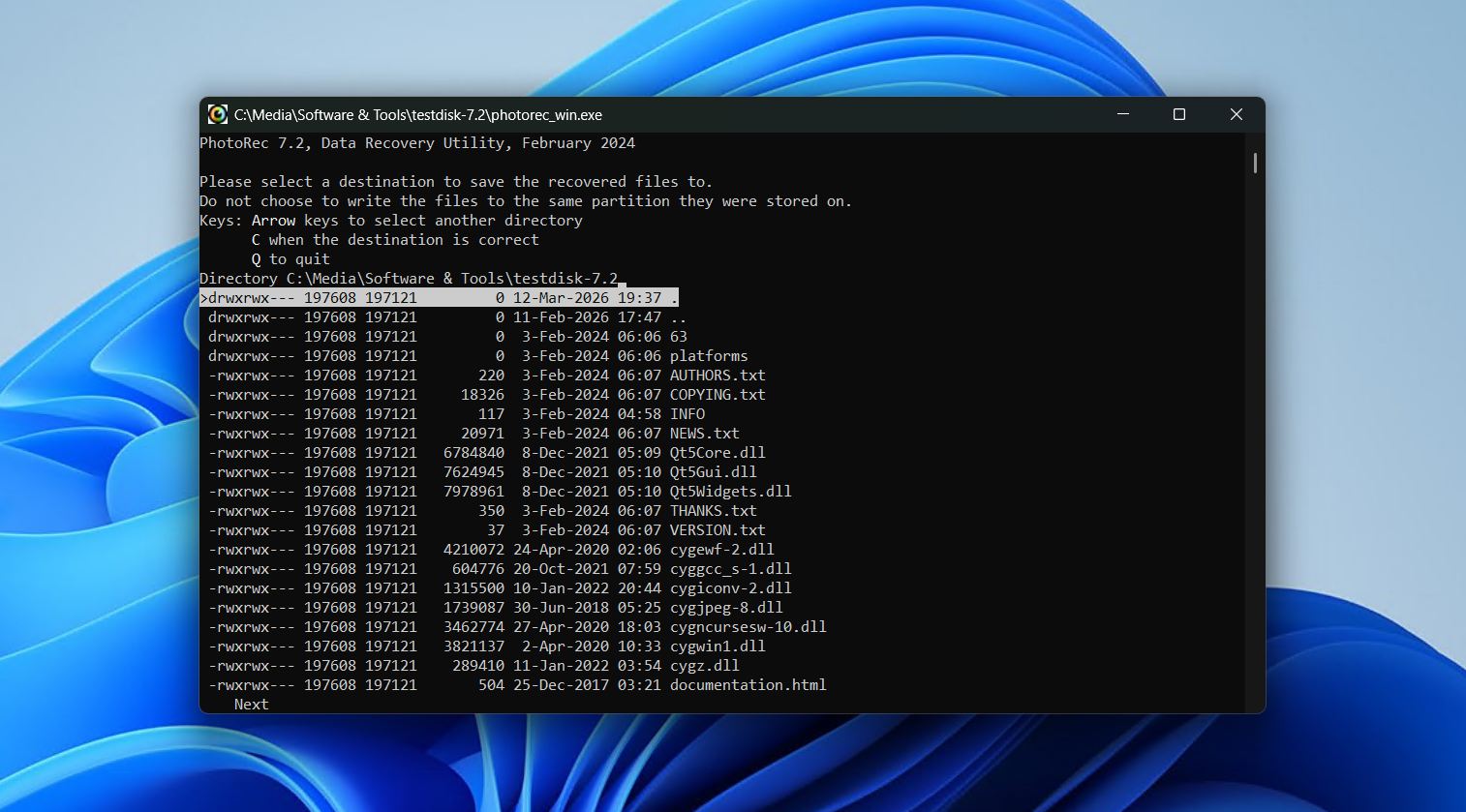Click the COPYING.txt file row
This screenshot has width=1466, height=812.
click(x=717, y=395)
